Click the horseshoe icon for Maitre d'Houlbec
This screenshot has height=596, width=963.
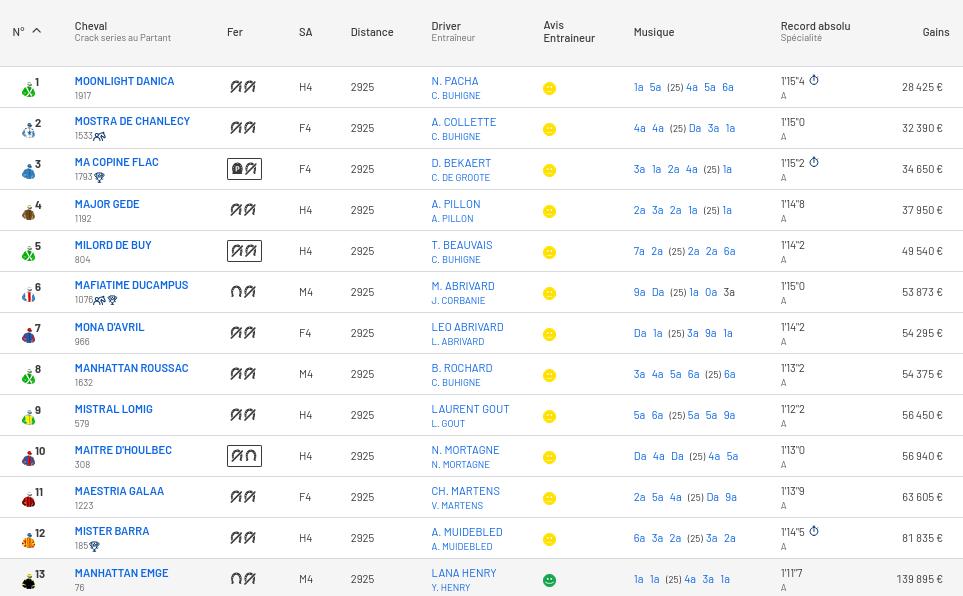(244, 456)
